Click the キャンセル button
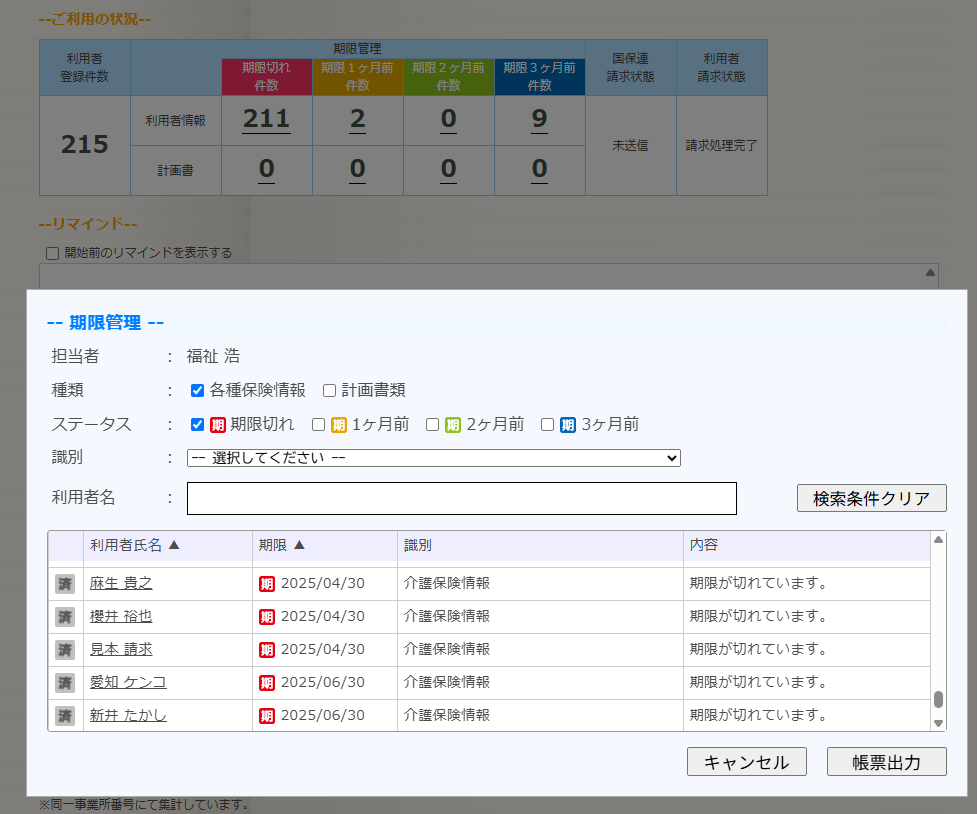This screenshot has height=814, width=977. pyautogui.click(x=746, y=761)
